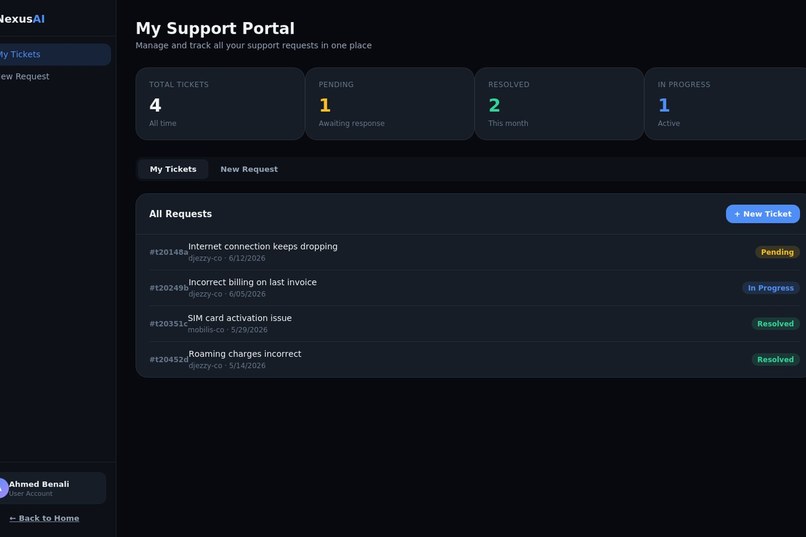Open Ahmed Benali user account card

(51, 488)
